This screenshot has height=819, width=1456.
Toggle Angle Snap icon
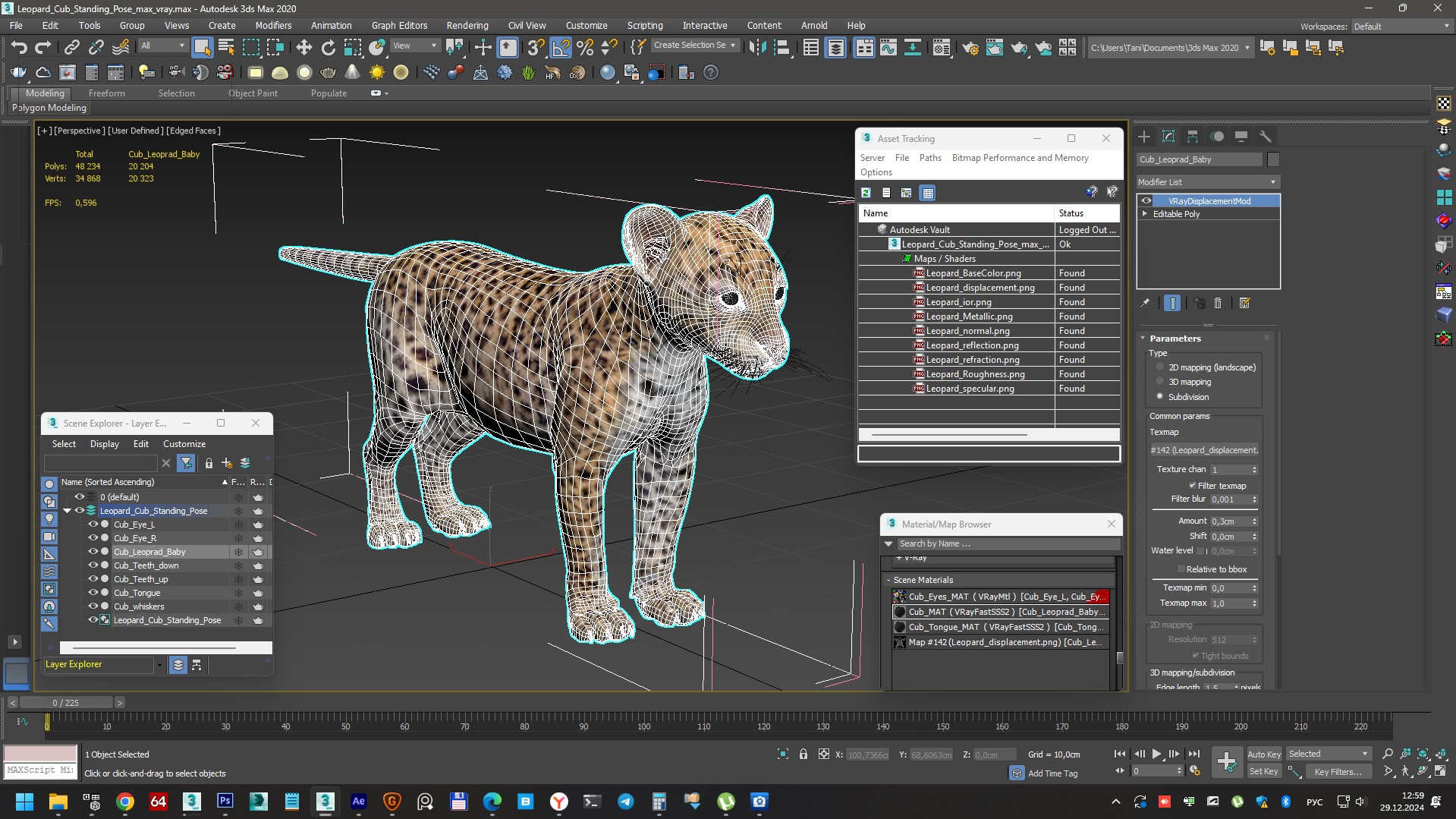tap(561, 48)
